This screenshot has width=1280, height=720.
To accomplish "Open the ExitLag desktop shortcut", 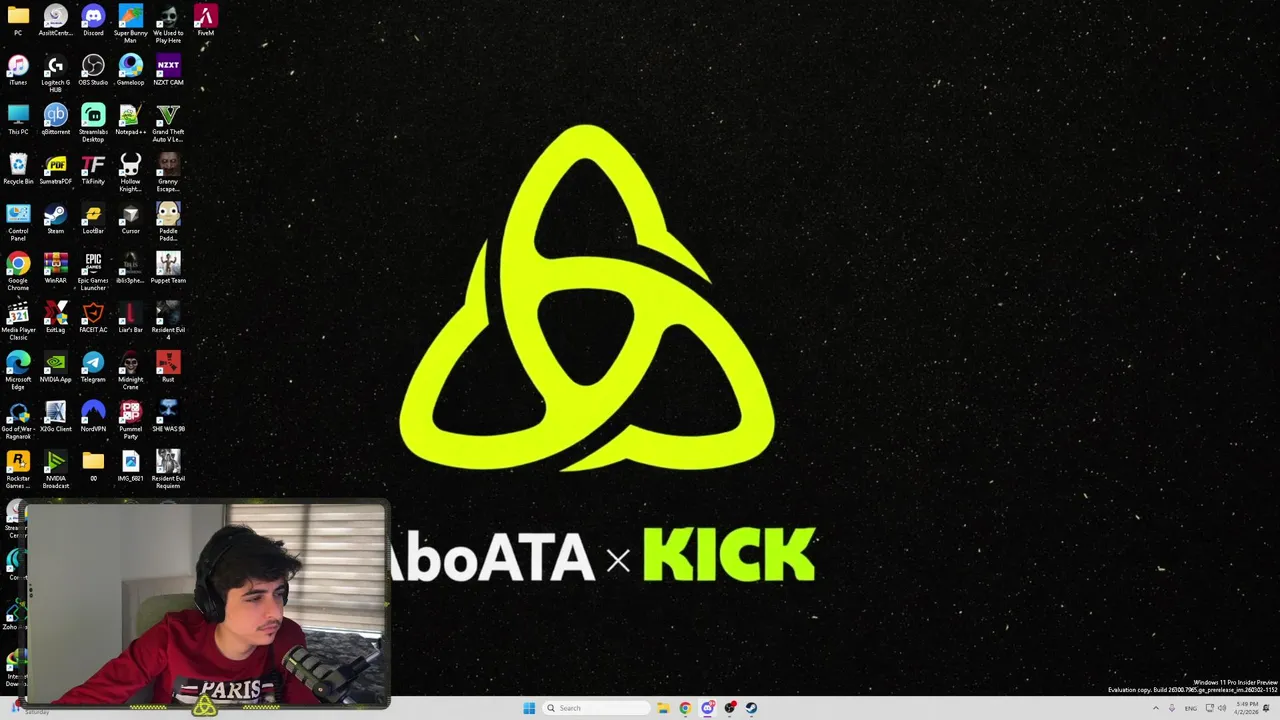I will (55, 317).
